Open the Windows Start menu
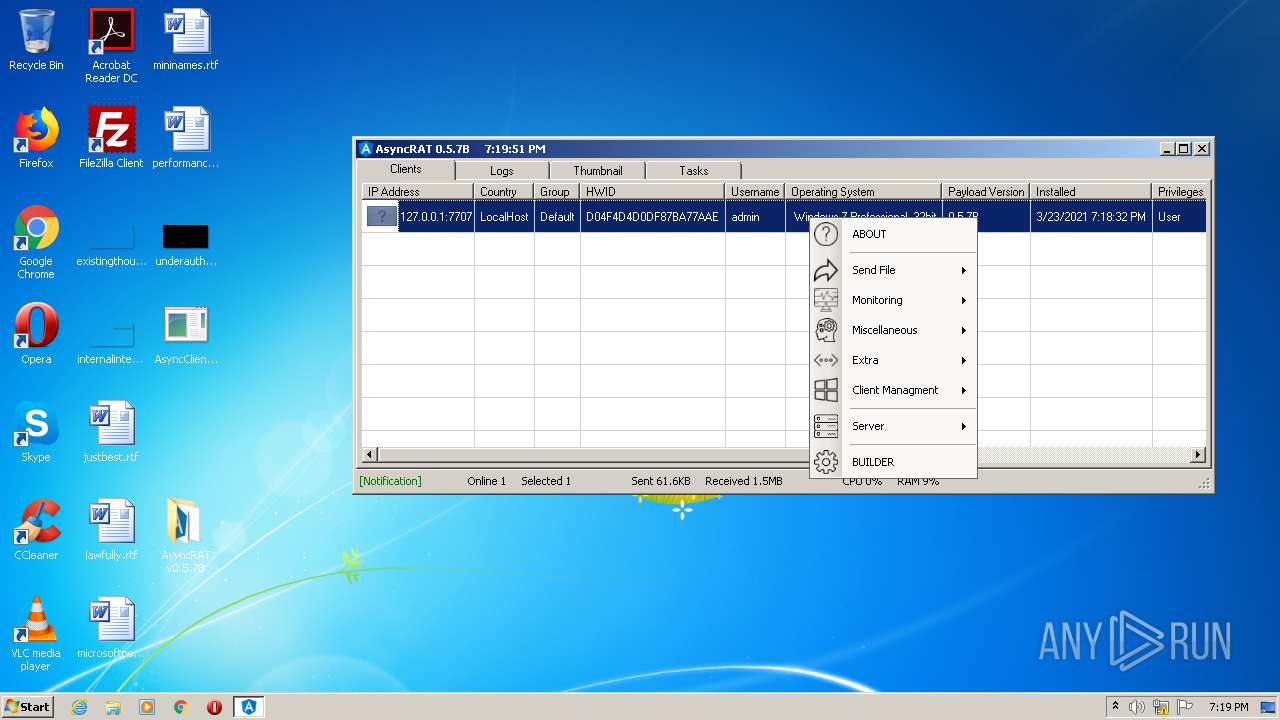The image size is (1280, 720). [28, 707]
